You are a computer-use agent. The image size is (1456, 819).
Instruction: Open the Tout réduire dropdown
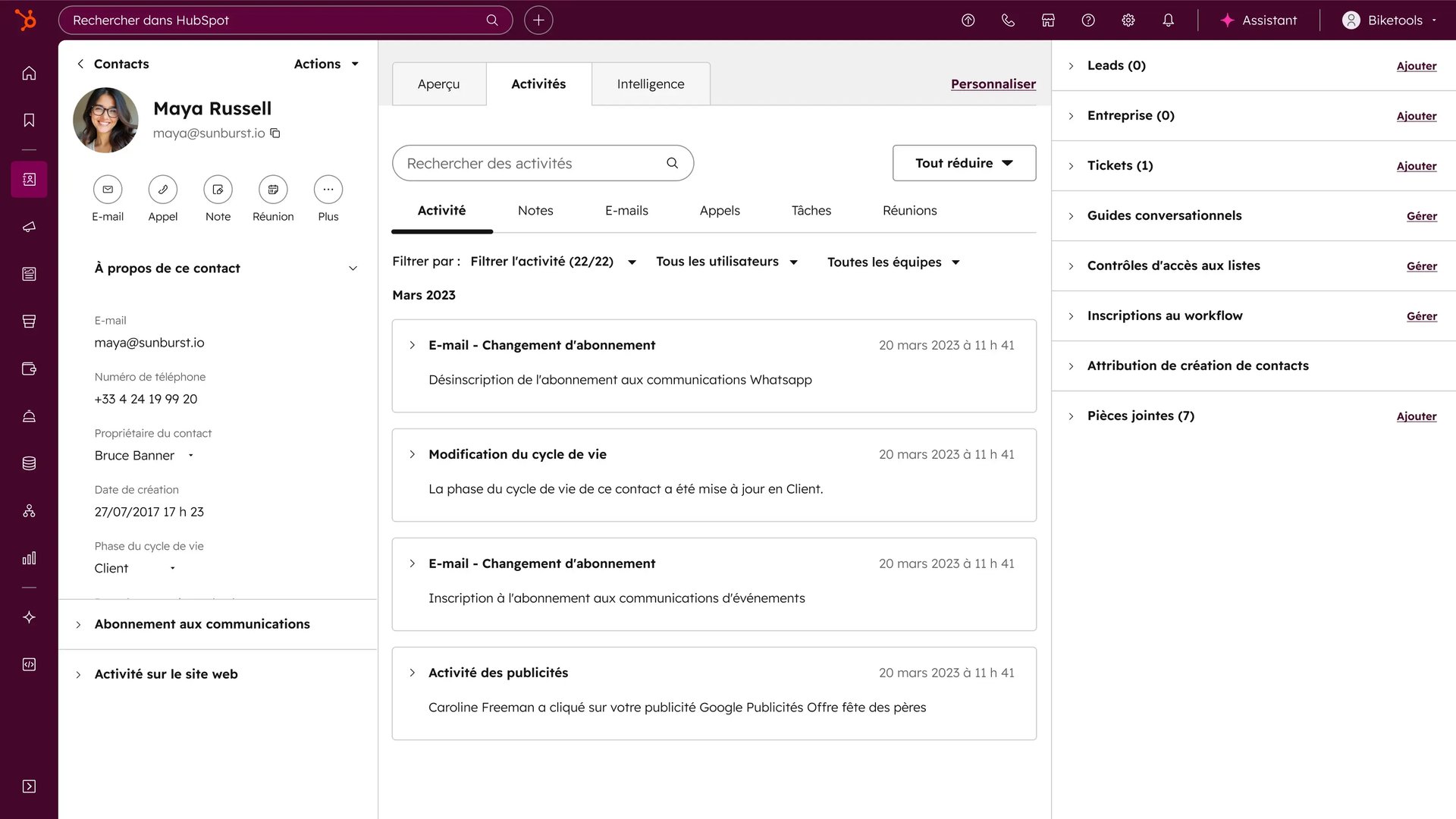point(964,163)
